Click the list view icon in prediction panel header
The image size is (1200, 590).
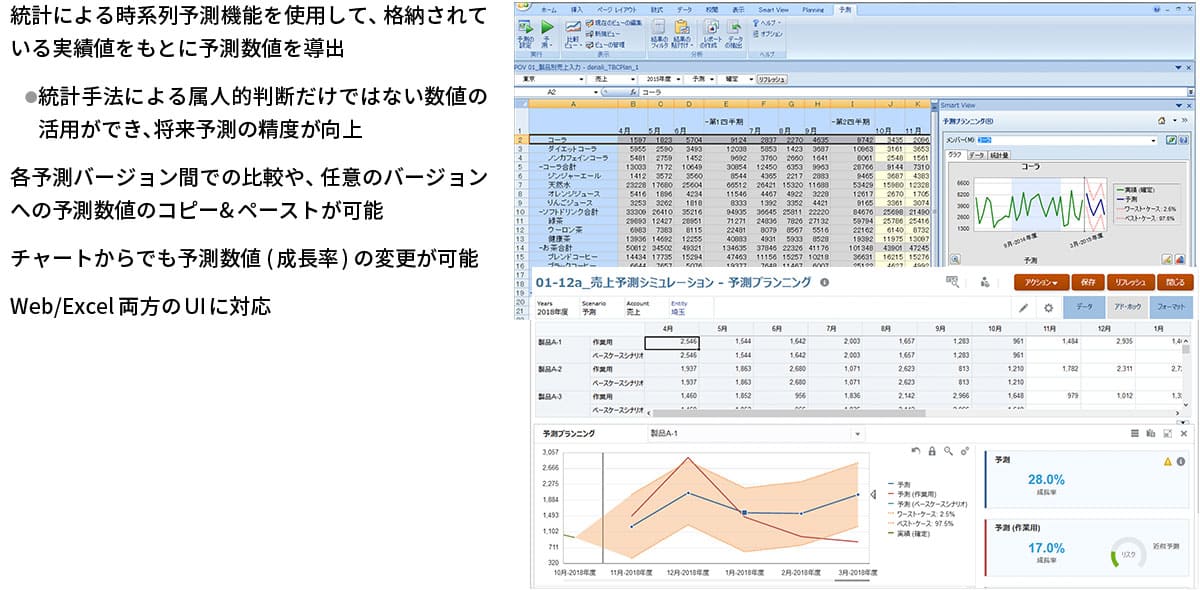point(1134,433)
